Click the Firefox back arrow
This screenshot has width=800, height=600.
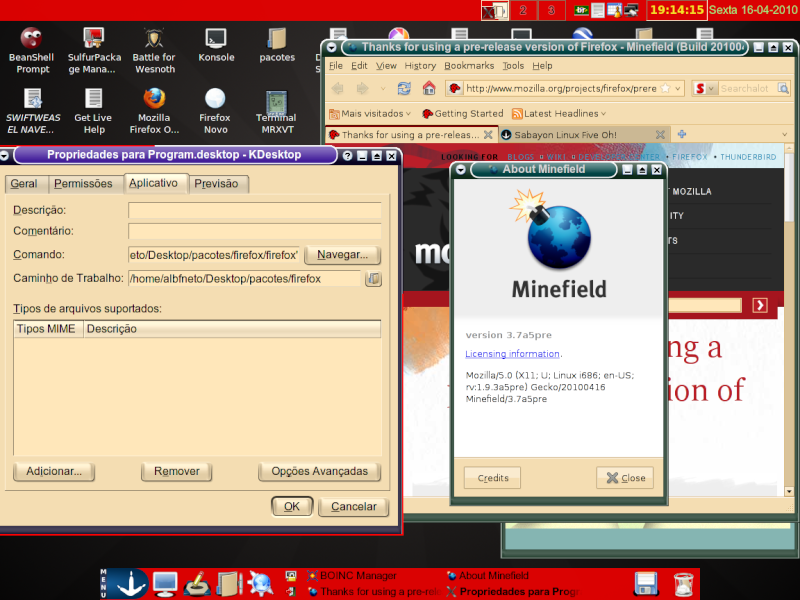[x=337, y=88]
